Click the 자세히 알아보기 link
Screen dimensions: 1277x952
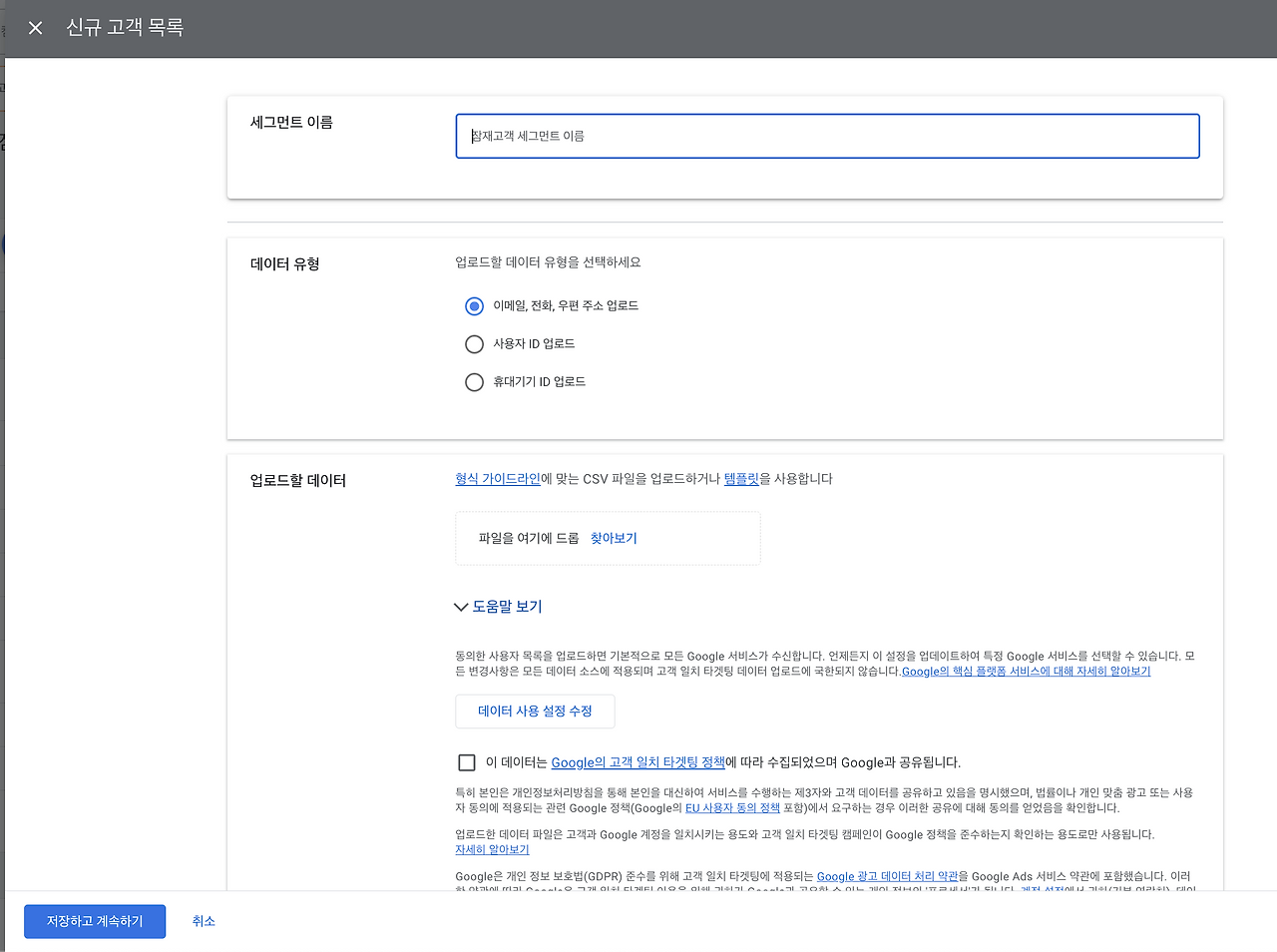pos(492,848)
